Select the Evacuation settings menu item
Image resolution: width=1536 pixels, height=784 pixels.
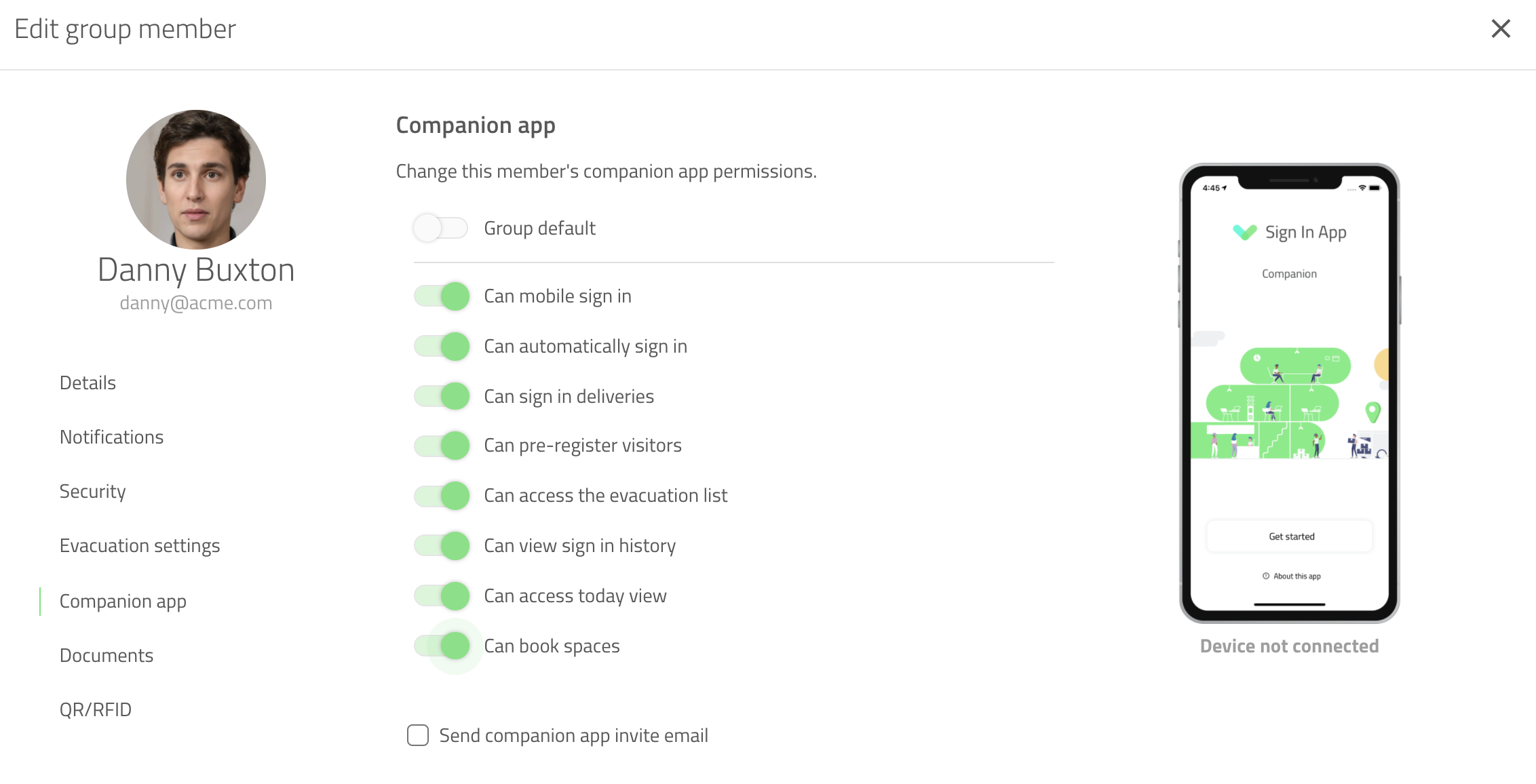coord(139,546)
